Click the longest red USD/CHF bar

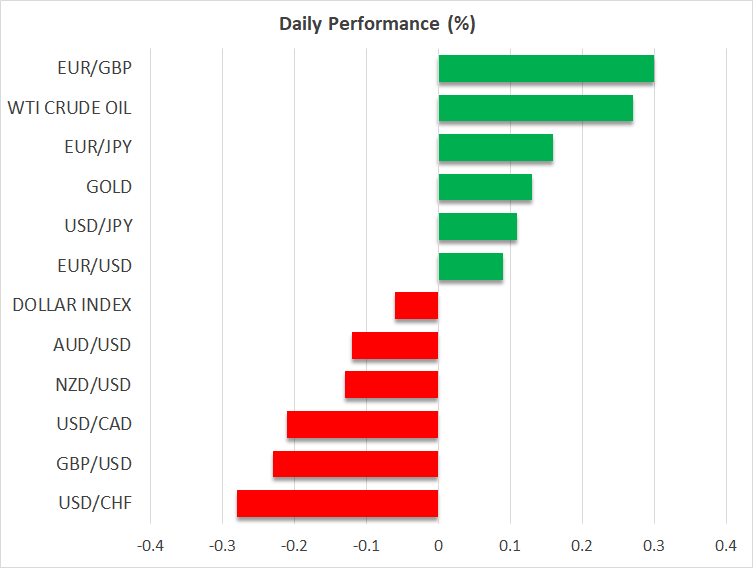coord(337,503)
